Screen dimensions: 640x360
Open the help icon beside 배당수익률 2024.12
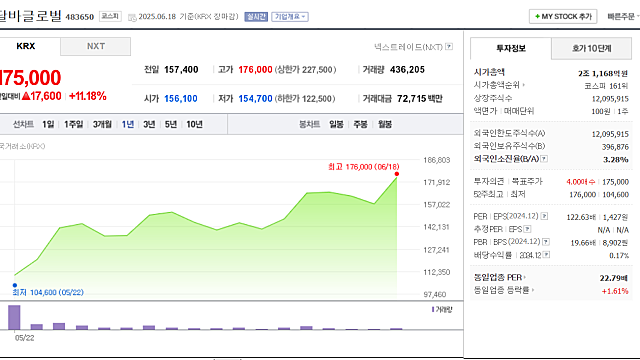pyautogui.click(x=547, y=255)
